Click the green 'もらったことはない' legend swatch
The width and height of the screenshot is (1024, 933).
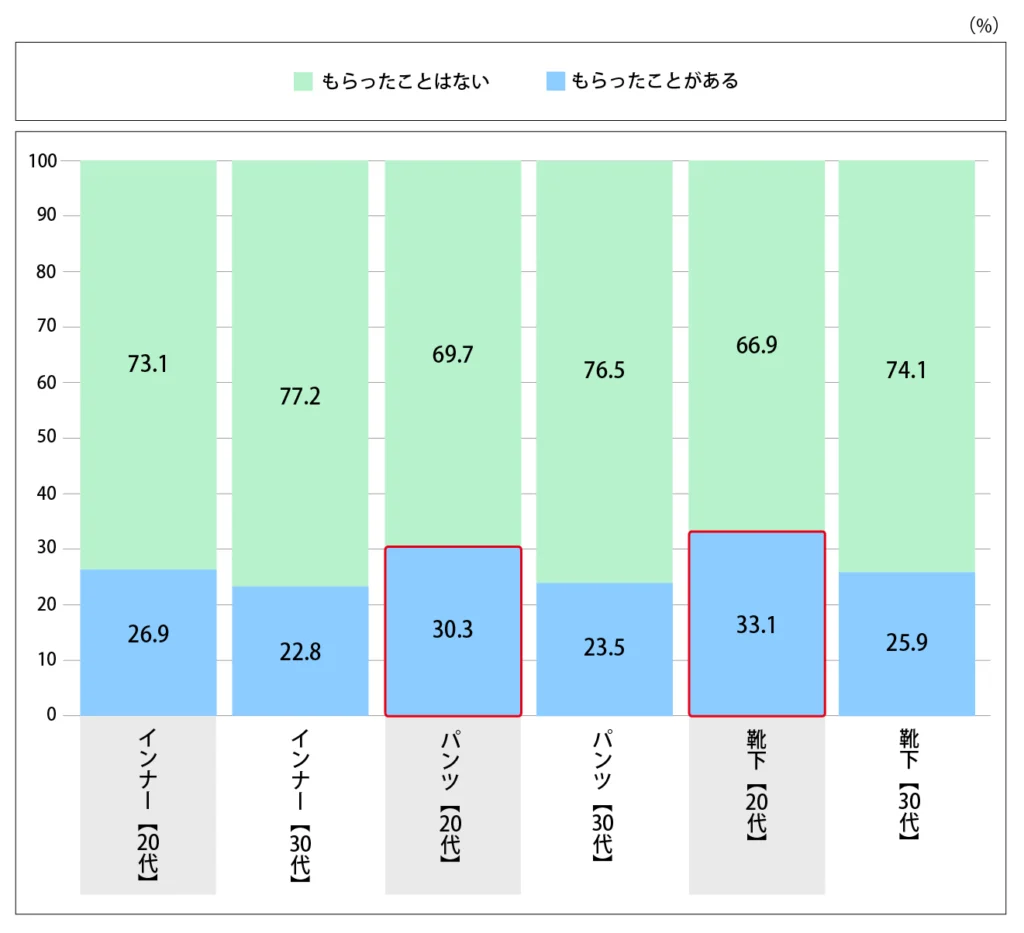pyautogui.click(x=303, y=81)
